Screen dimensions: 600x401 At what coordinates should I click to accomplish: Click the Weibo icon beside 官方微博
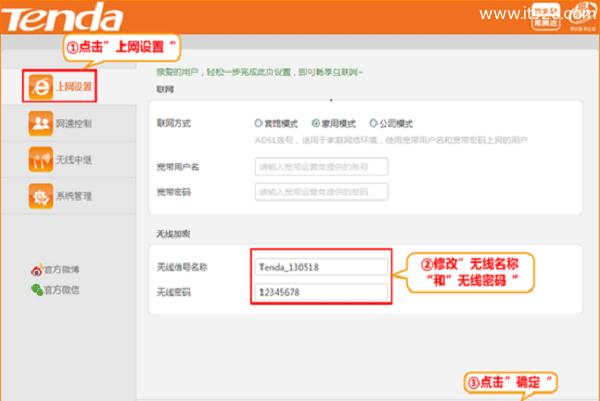pyautogui.click(x=37, y=270)
